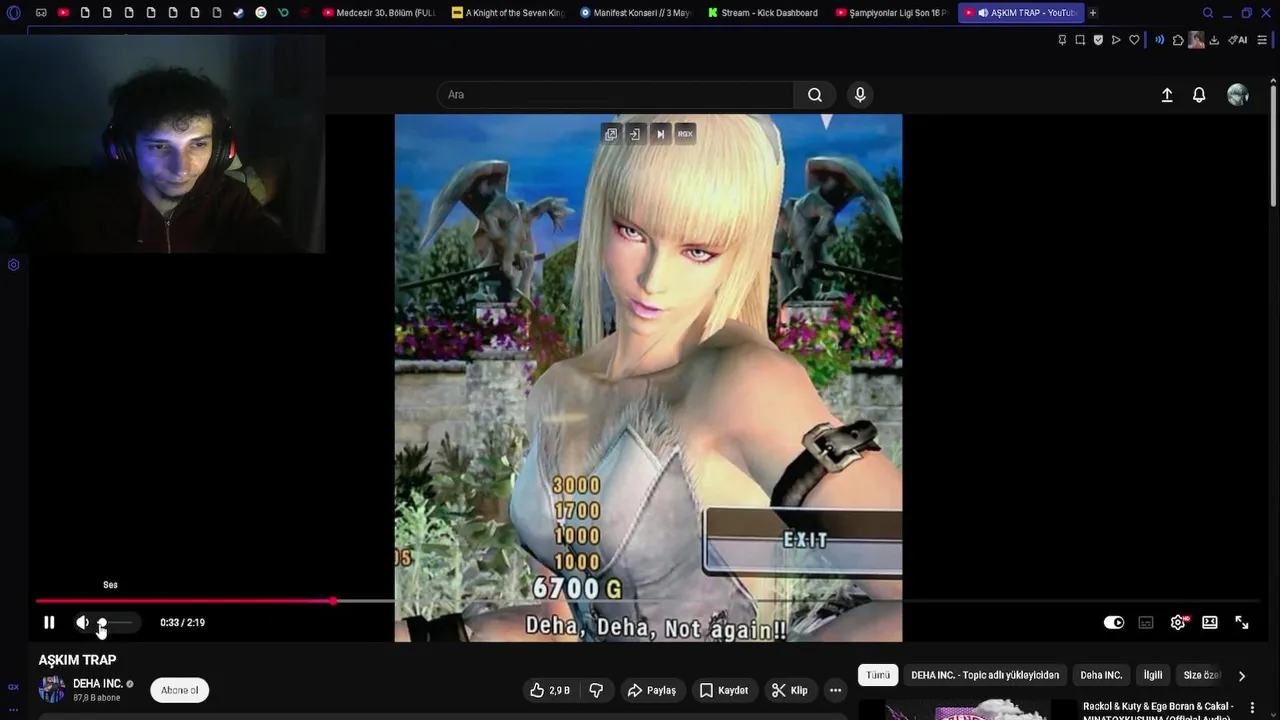Viewport: 1280px width, 720px height.
Task: Like the video (2,9 B)
Action: 549,690
